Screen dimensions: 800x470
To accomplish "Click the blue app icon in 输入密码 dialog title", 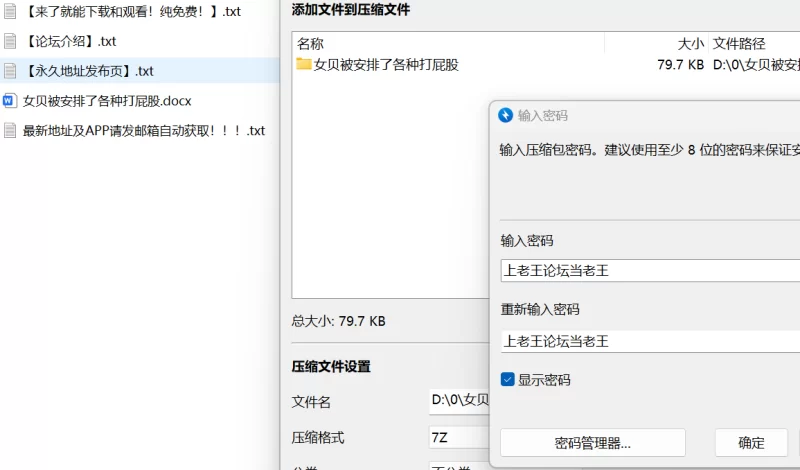I will (505, 115).
